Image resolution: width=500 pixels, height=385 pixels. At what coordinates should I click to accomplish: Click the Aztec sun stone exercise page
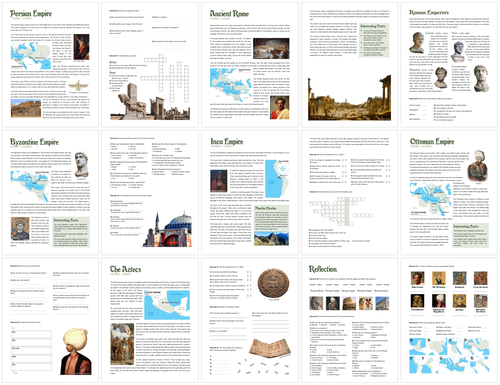coord(250,320)
